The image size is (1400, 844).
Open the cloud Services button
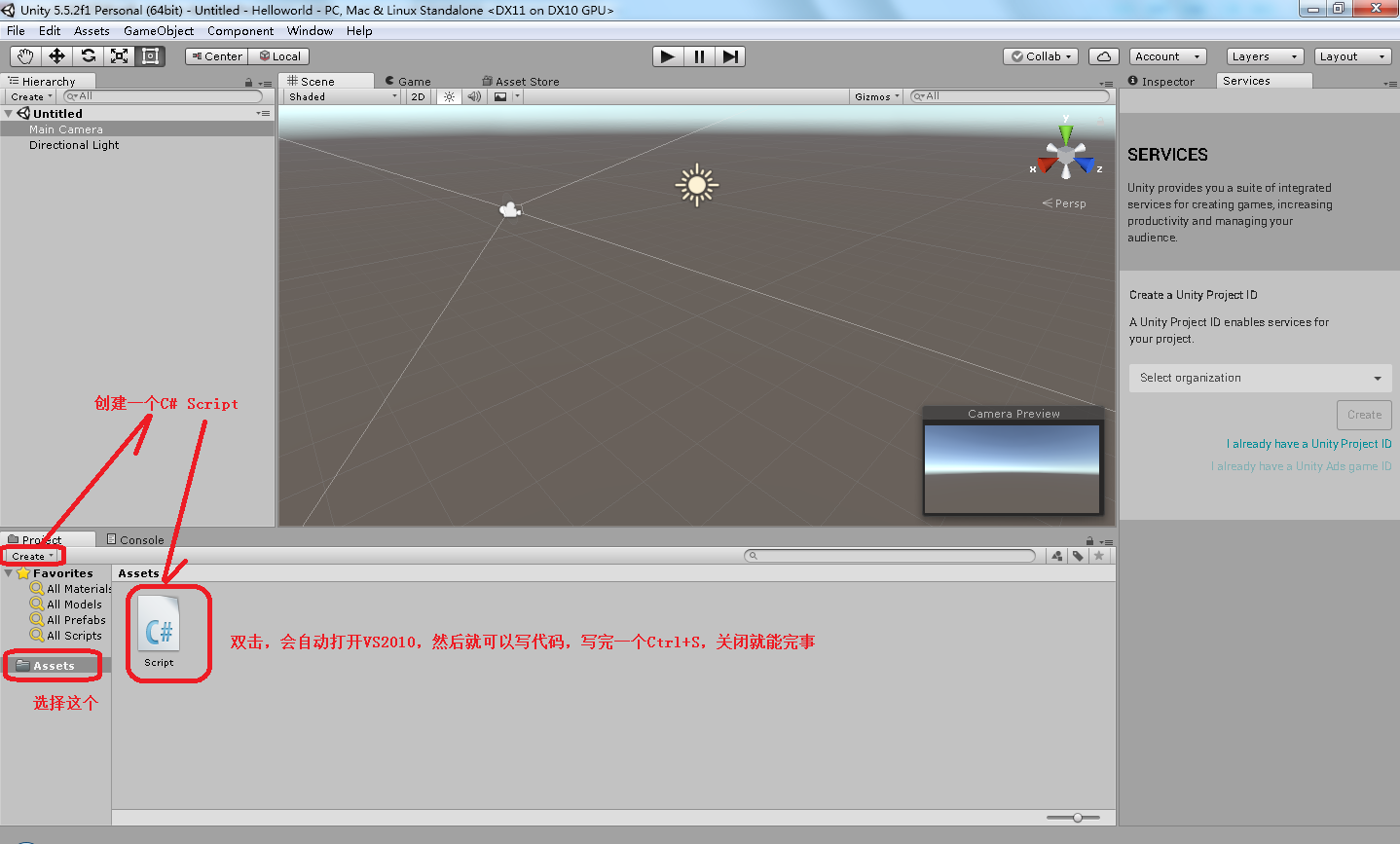pos(1104,56)
